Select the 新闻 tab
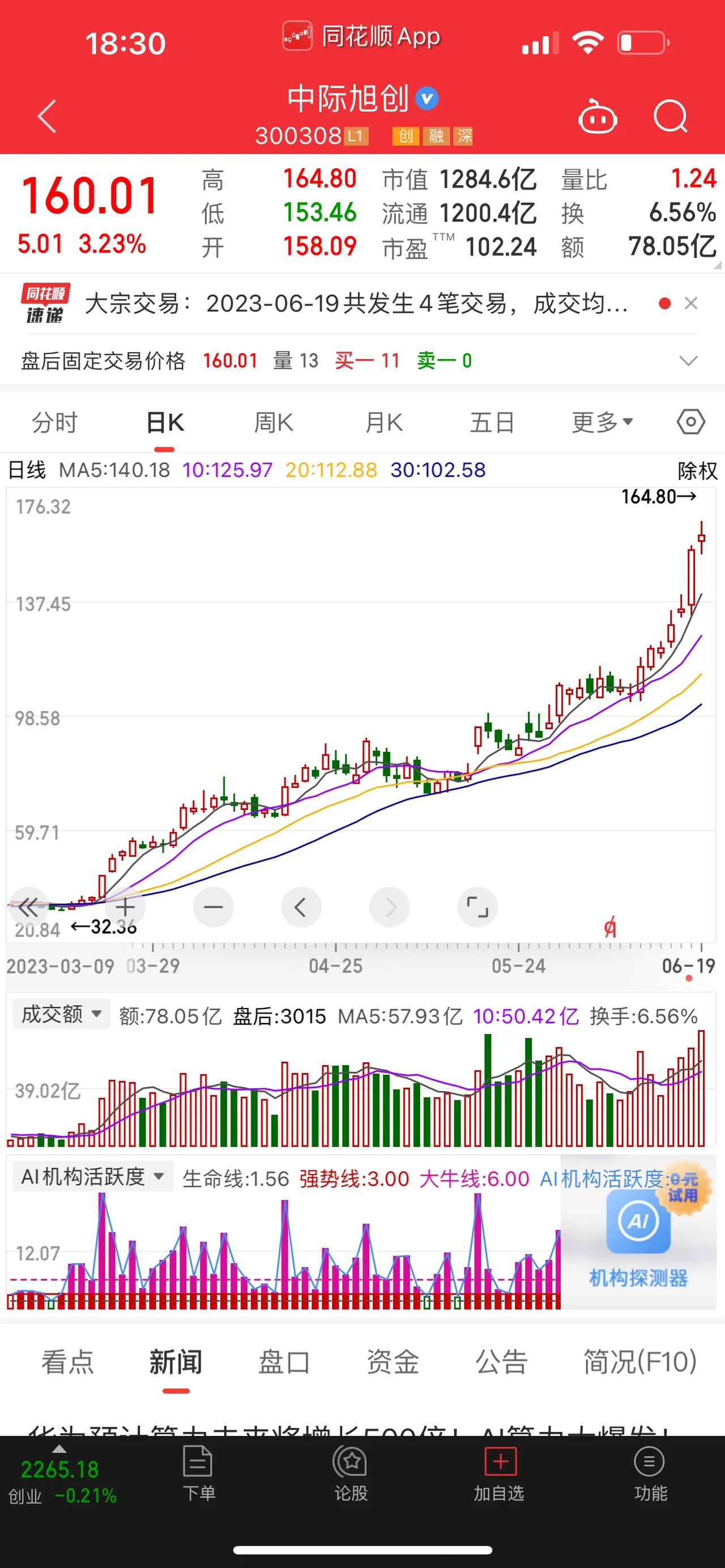The image size is (725, 1568). click(x=176, y=1362)
